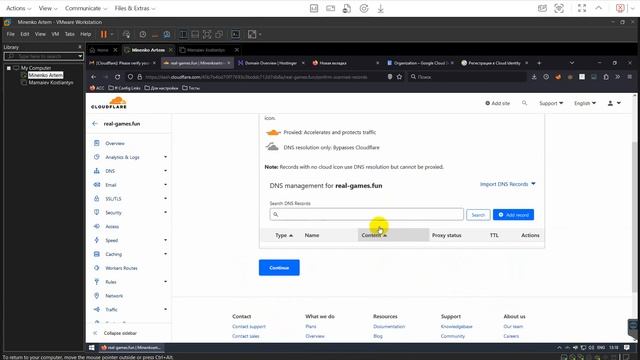Image resolution: width=640 pixels, height=360 pixels.
Task: Open Documentation footer link
Action: coord(389,327)
